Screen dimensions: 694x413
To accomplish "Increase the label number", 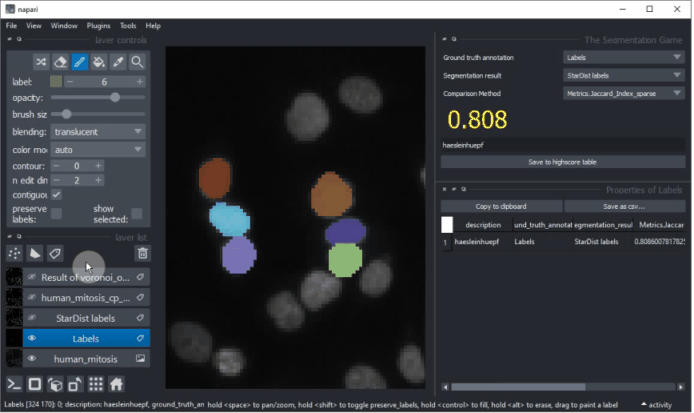I will (x=139, y=82).
